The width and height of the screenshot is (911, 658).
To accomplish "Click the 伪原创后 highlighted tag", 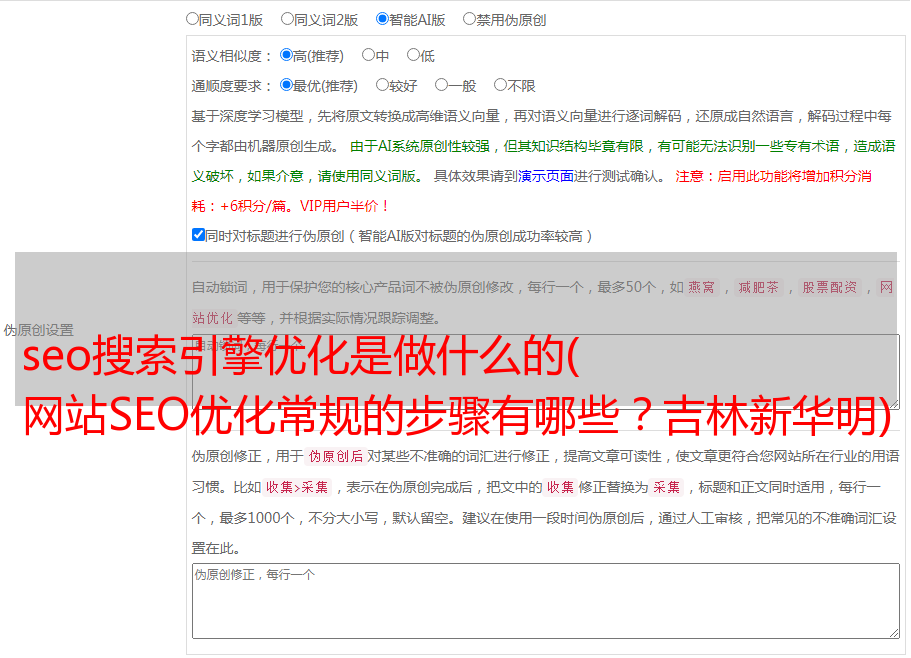I will (x=336, y=456).
